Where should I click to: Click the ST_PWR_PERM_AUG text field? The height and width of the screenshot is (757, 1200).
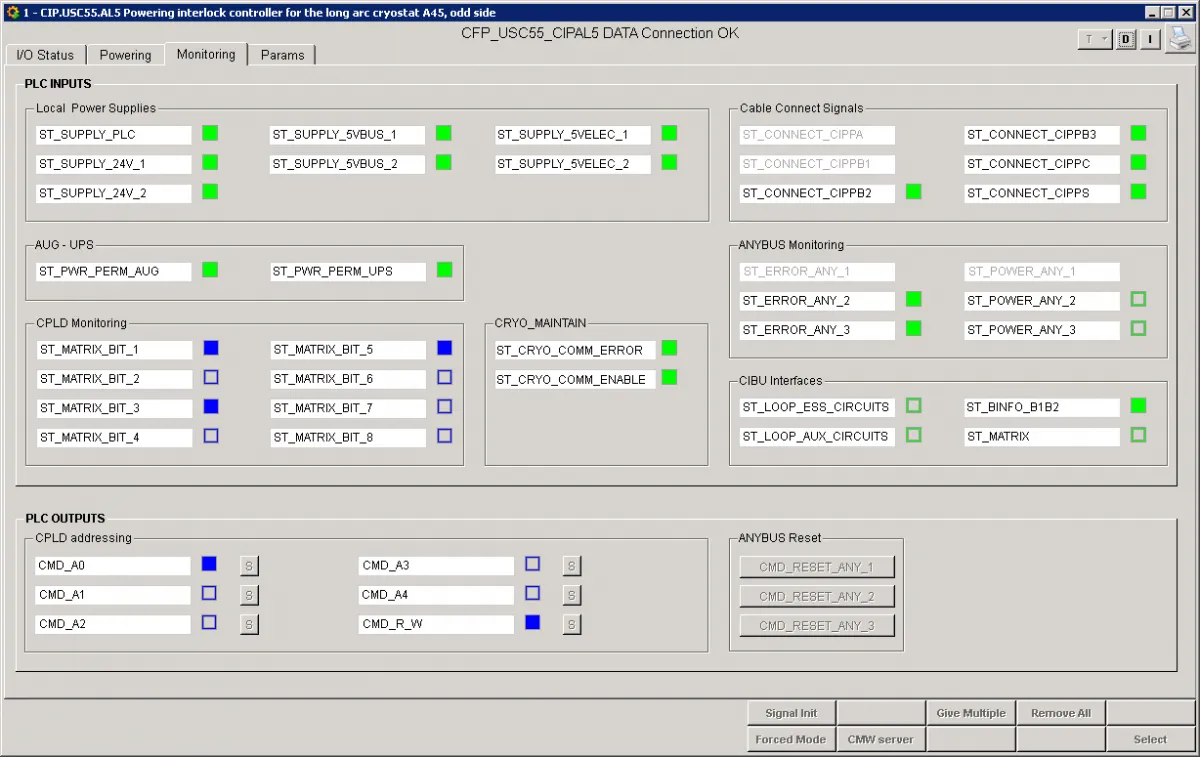coord(113,271)
